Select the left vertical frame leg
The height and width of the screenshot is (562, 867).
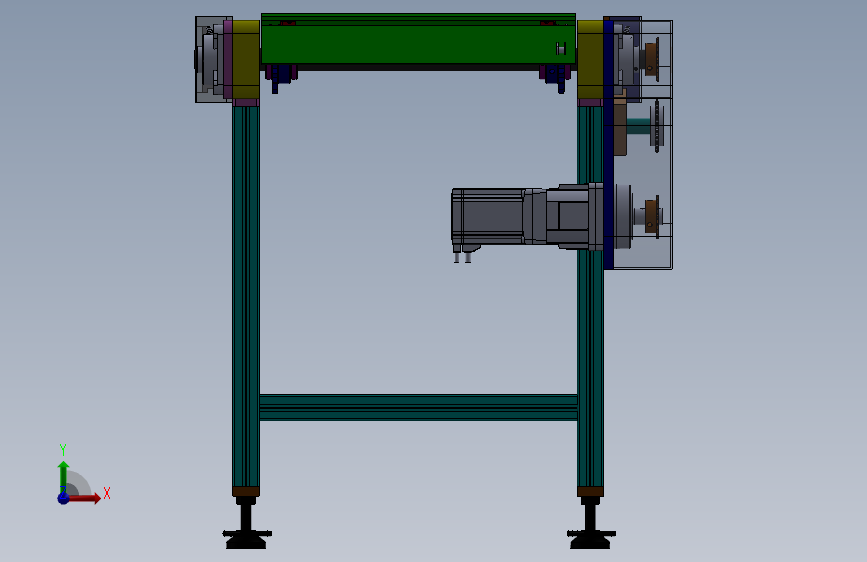[246, 297]
